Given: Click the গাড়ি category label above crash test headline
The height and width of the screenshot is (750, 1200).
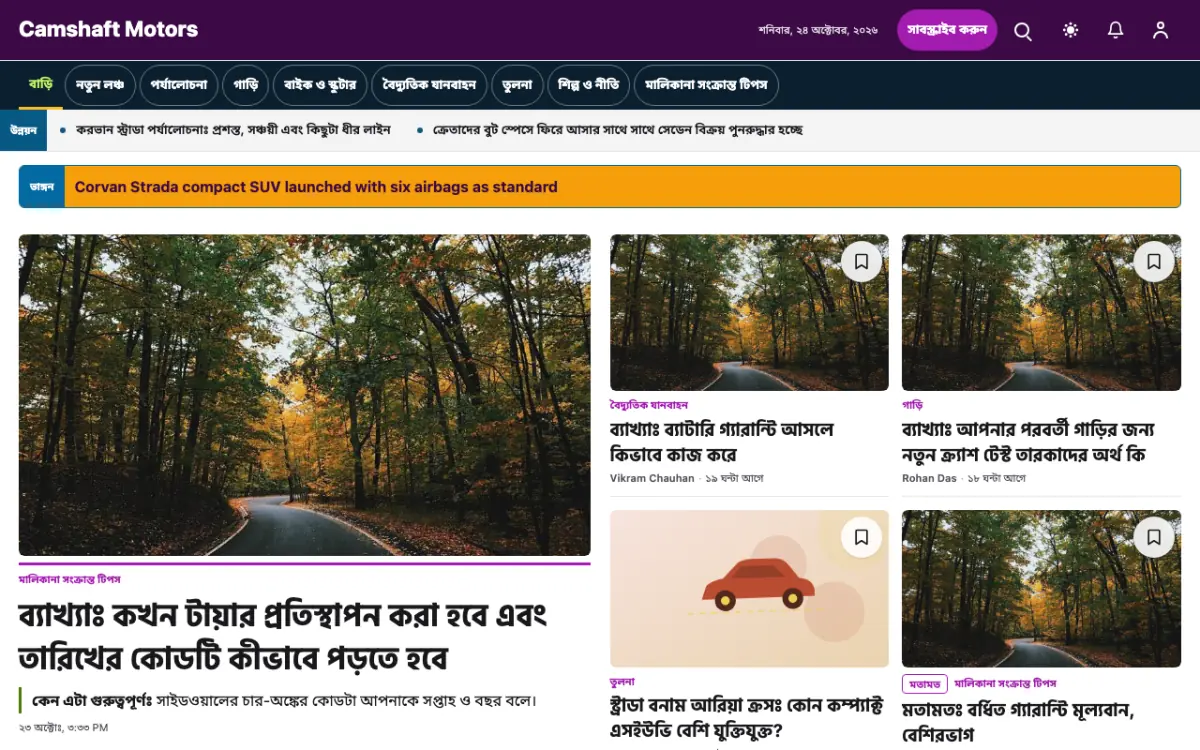Looking at the screenshot, I should click(912, 405).
